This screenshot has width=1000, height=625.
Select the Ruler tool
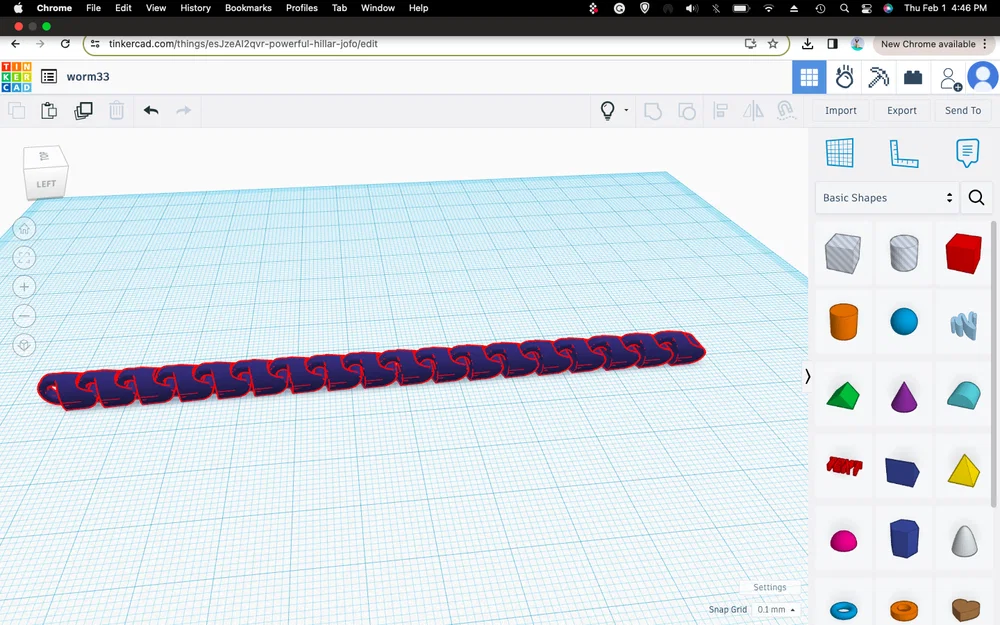pyautogui.click(x=903, y=153)
